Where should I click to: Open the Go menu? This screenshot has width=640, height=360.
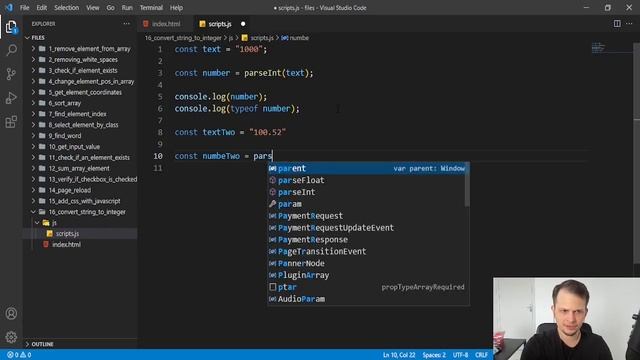(x=111, y=8)
